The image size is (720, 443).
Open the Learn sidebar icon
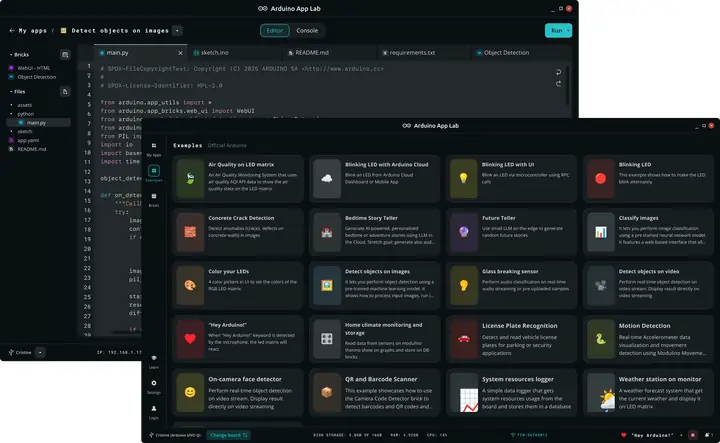154,361
